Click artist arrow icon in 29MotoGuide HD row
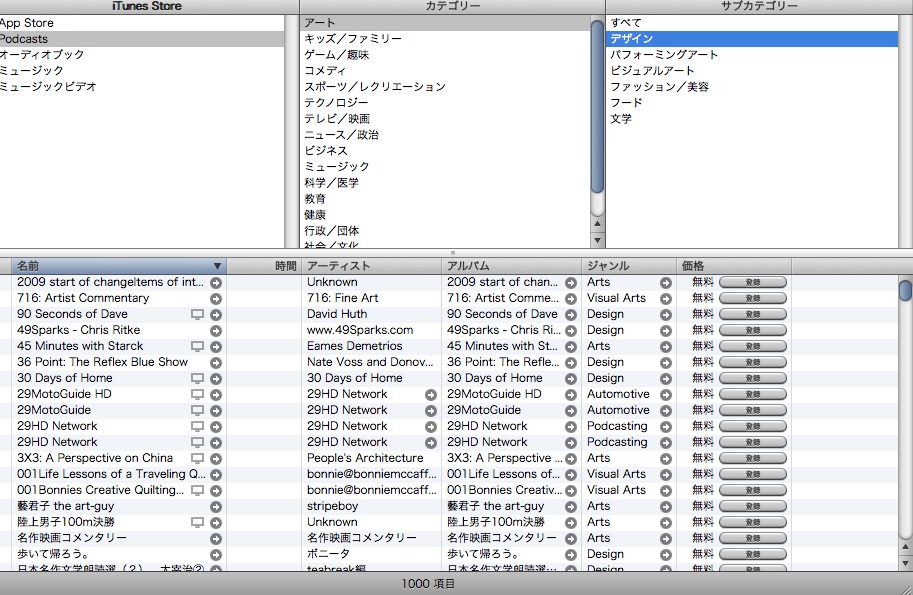The image size is (913, 595). pyautogui.click(x=431, y=395)
